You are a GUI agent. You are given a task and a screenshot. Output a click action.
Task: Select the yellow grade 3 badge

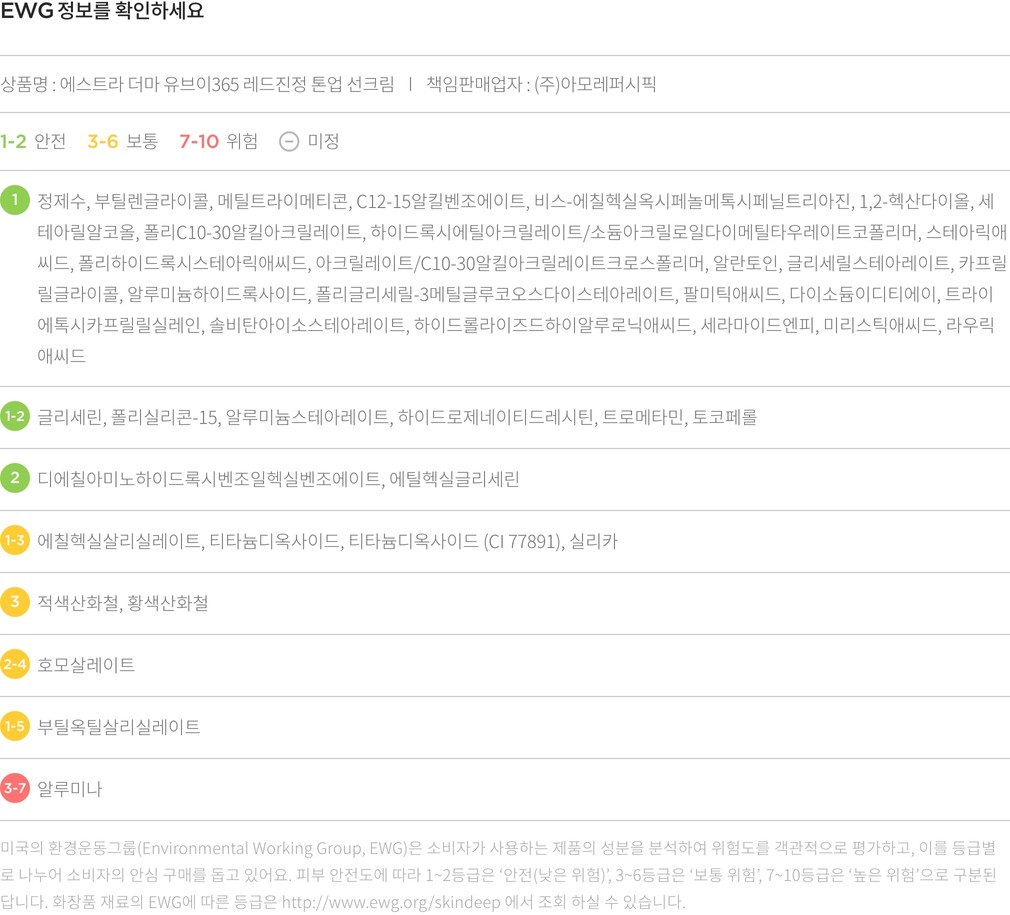[15, 603]
